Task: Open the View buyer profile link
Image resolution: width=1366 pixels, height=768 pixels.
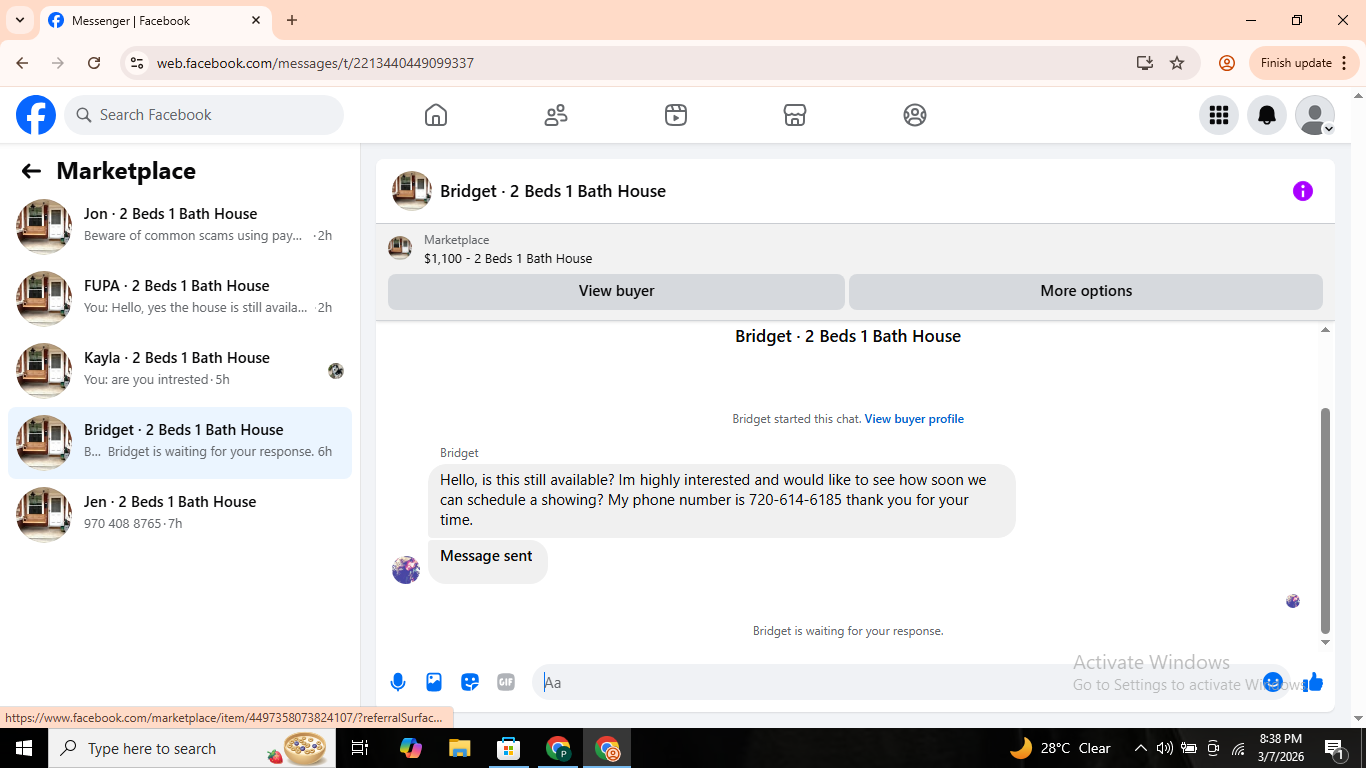Action: (x=914, y=419)
